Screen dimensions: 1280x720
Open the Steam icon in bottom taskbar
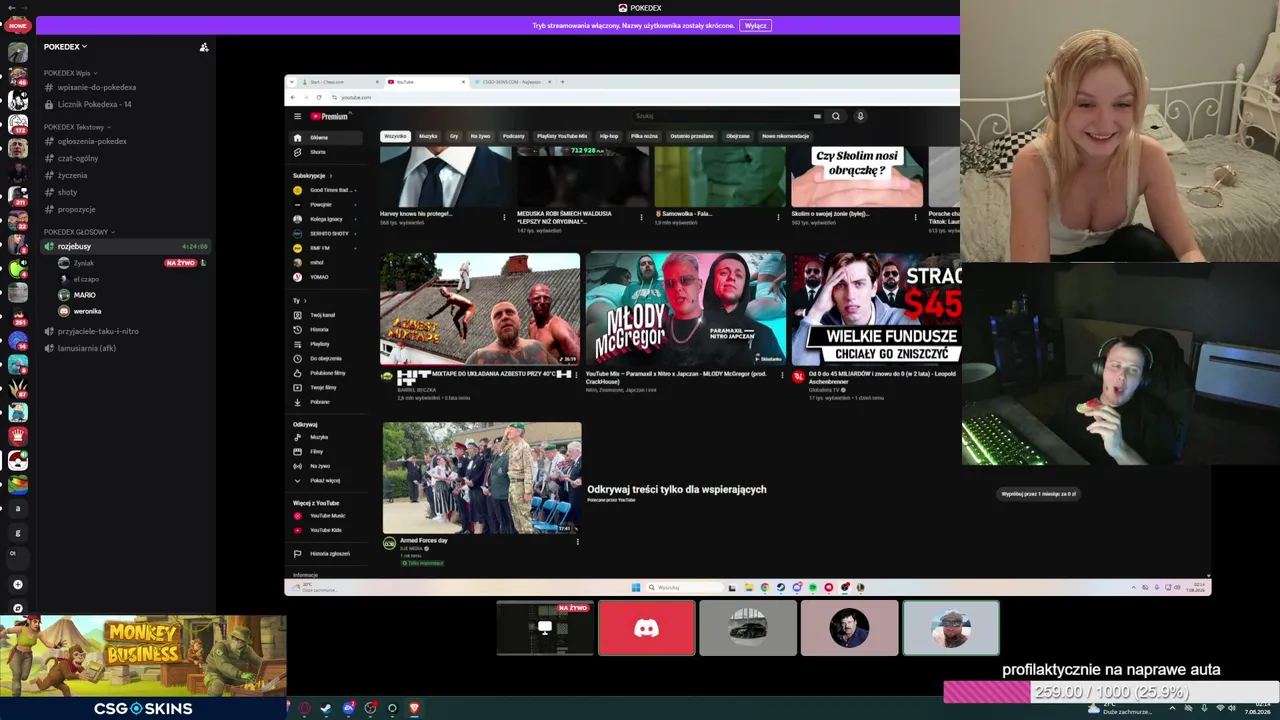coord(326,708)
